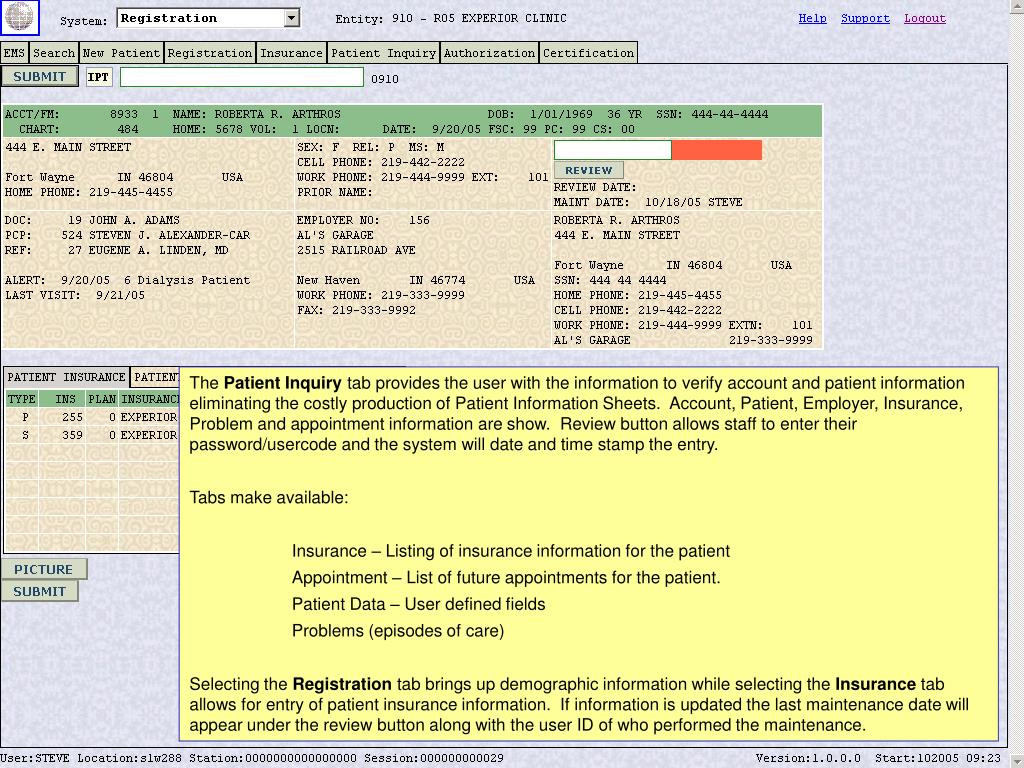
Task: Switch to the Certification tab
Action: pos(588,53)
